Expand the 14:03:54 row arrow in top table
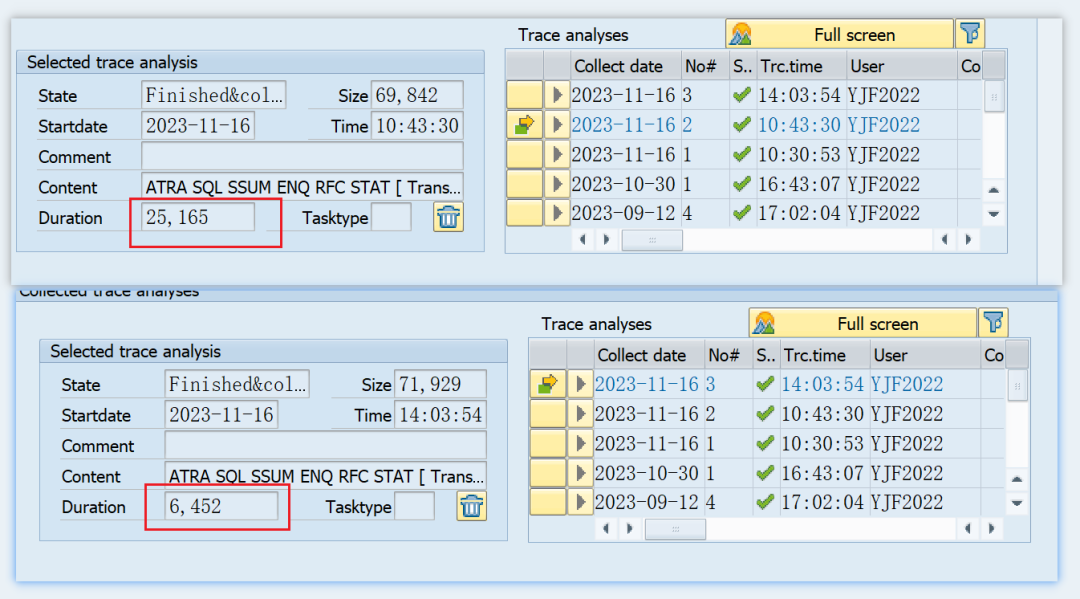The image size is (1080, 599). [x=557, y=95]
